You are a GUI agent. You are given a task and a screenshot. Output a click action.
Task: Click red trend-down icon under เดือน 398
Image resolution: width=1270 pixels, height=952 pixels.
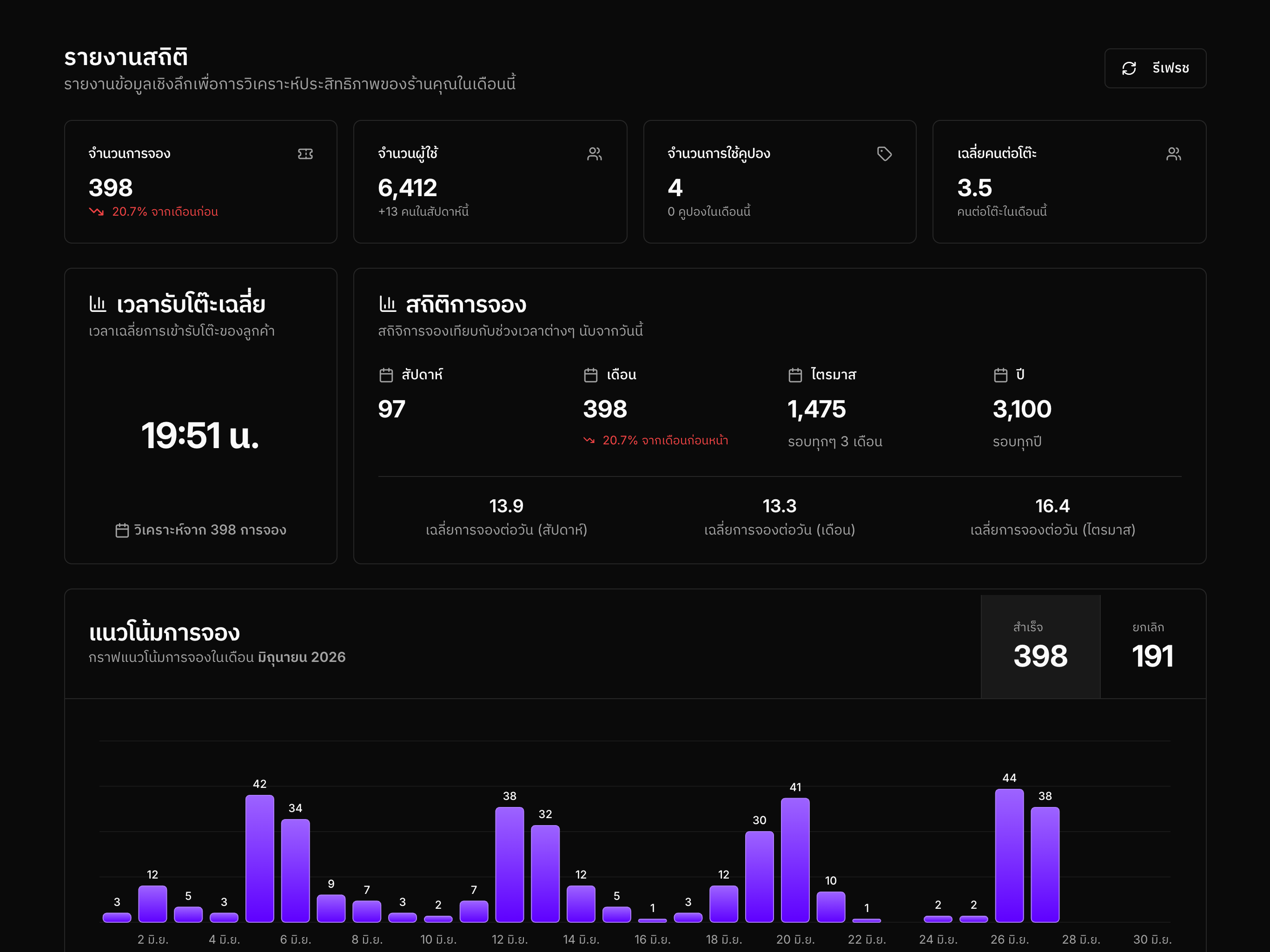(589, 440)
